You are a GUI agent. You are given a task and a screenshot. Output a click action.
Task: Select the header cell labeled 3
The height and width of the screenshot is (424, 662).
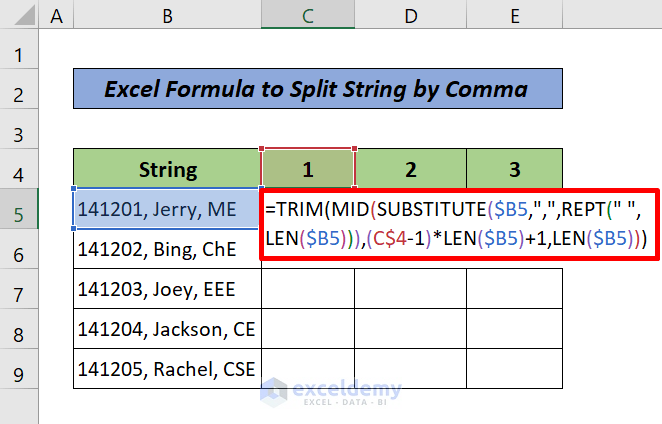point(514,170)
